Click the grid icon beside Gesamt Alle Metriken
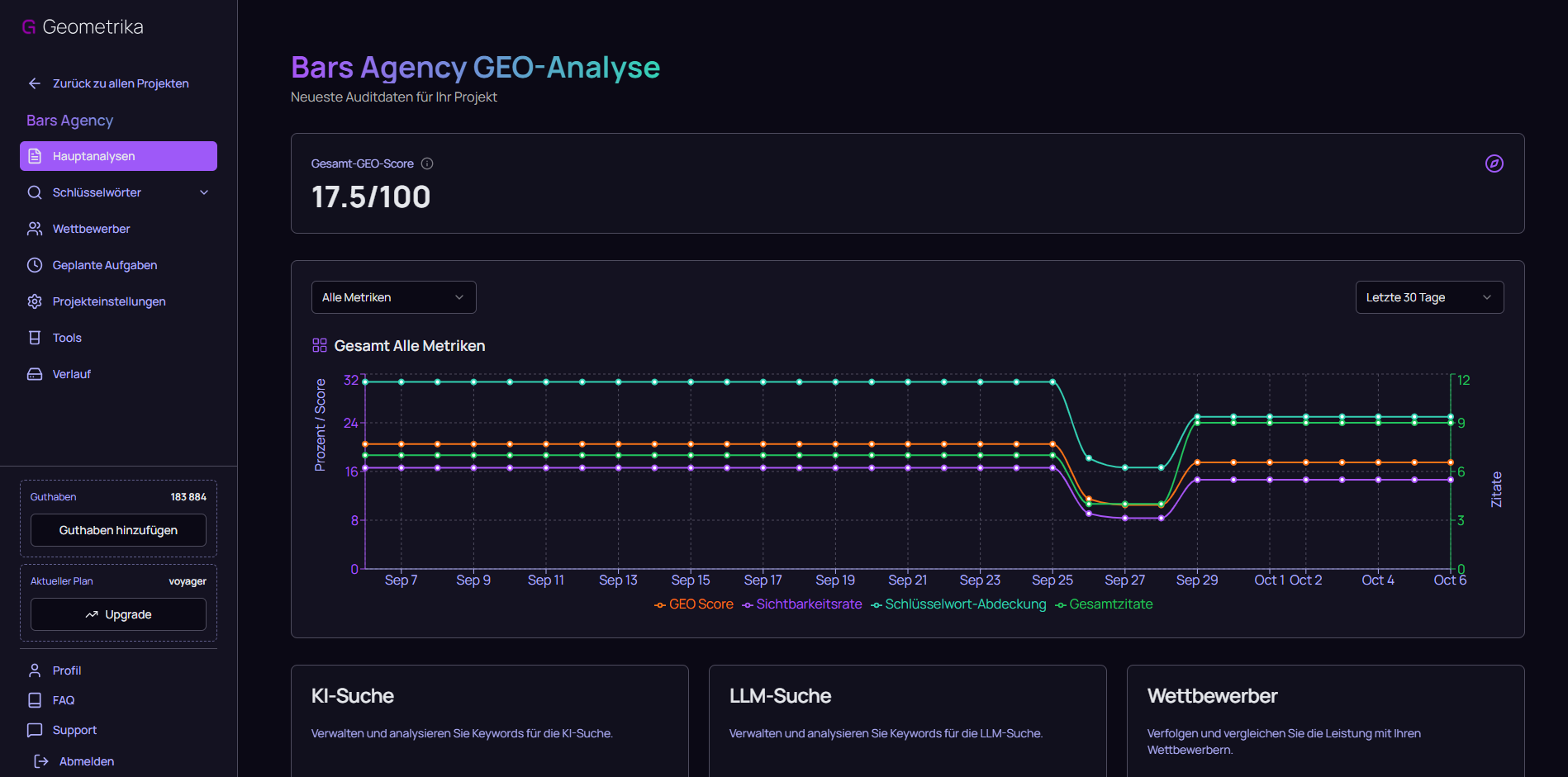This screenshot has width=1568, height=777. pos(319,345)
